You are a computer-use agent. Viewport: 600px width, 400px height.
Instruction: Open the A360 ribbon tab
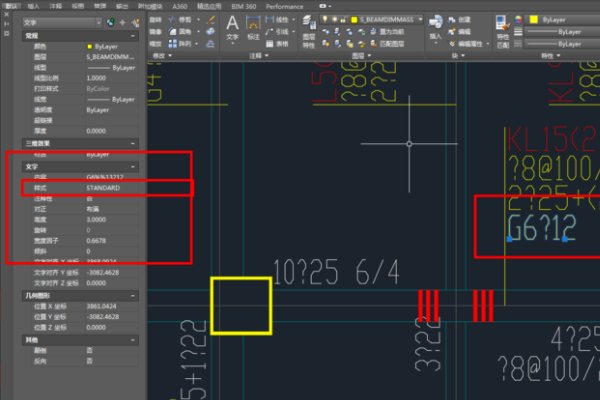pyautogui.click(x=179, y=7)
